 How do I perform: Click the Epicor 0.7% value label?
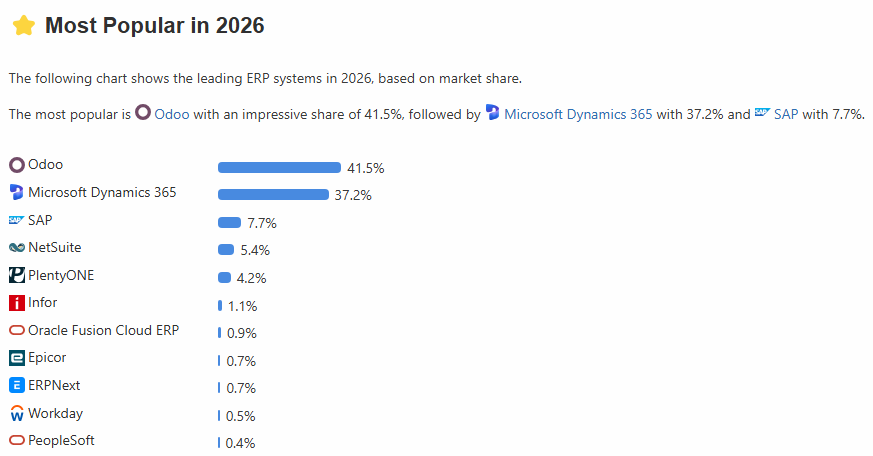(241, 361)
